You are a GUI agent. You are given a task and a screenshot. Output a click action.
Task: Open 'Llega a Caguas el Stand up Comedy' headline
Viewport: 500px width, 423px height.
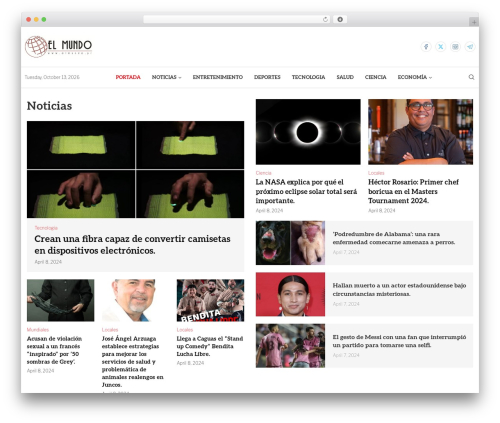point(210,346)
